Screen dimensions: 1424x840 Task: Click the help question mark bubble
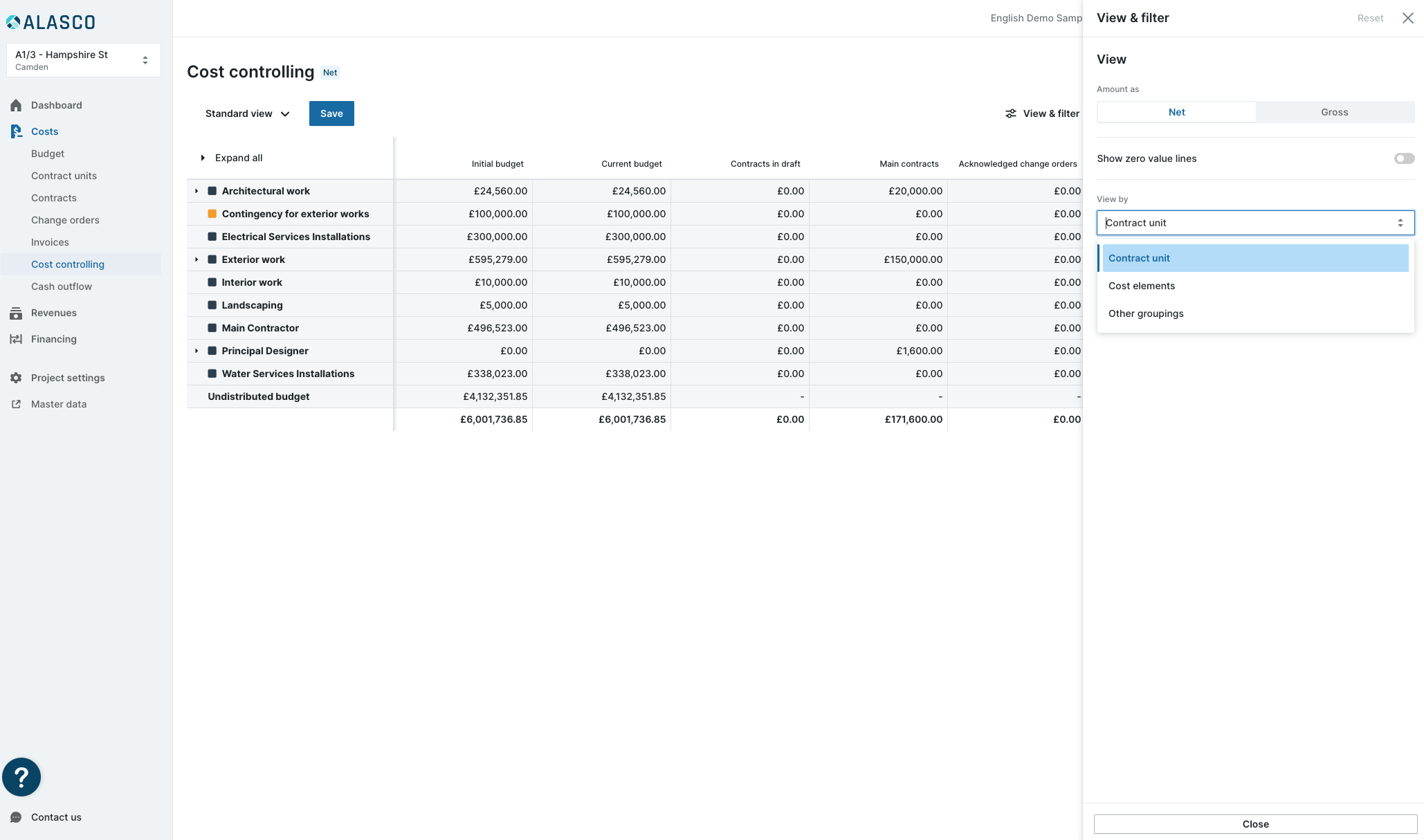(21, 777)
